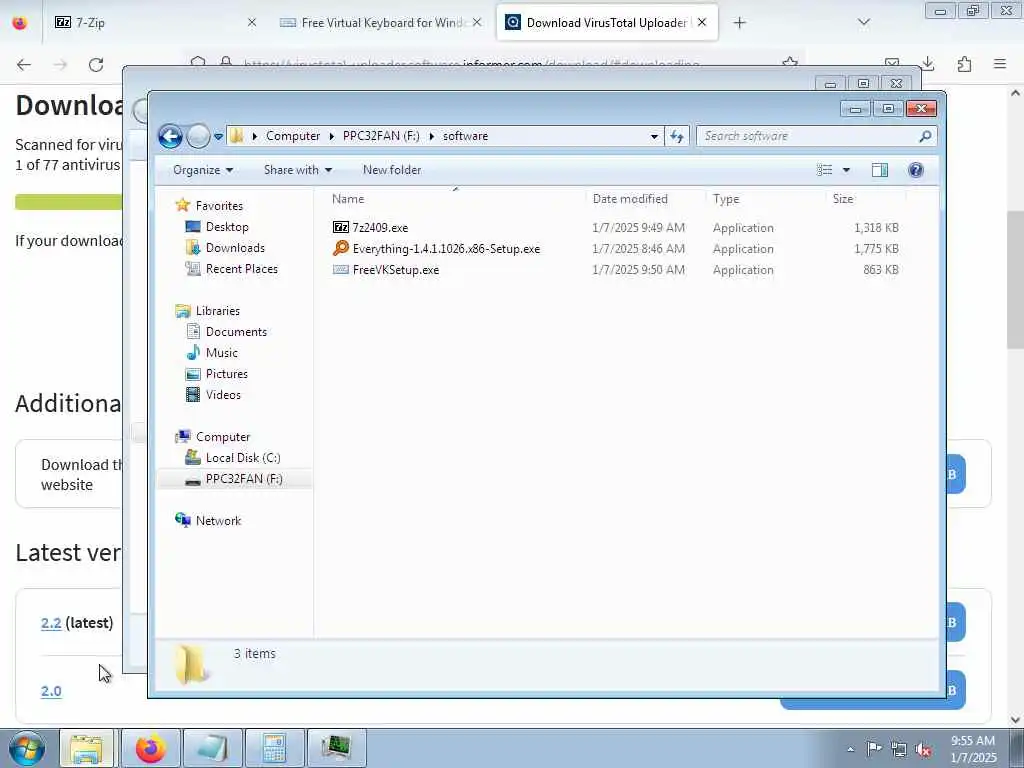
Task: Click the muted volume tray icon
Action: (923, 749)
